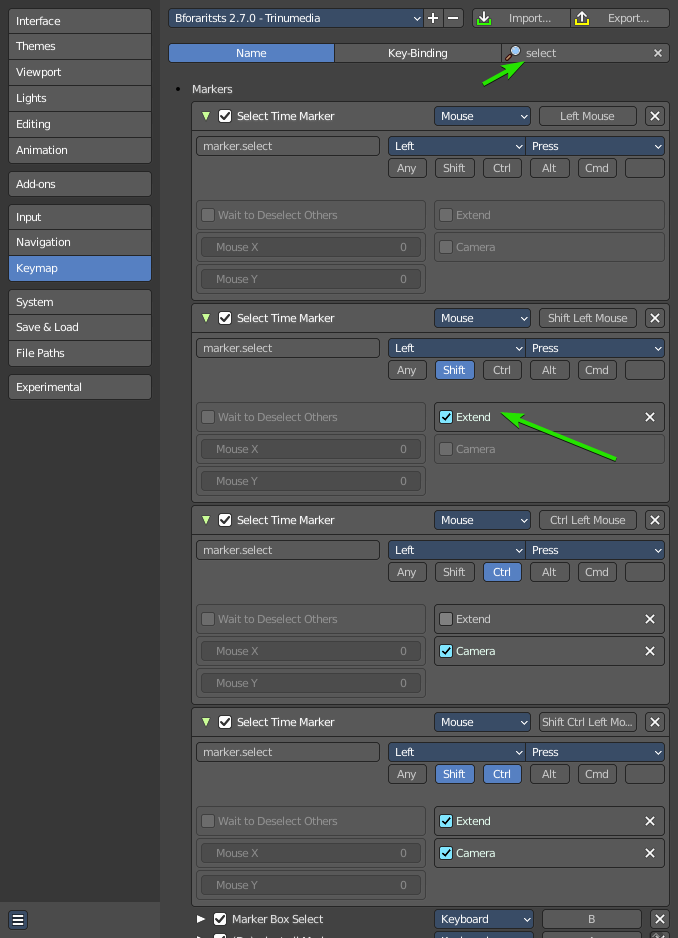
Task: Remove the Left Mouse Select Time Marker entry
Action: 655,116
